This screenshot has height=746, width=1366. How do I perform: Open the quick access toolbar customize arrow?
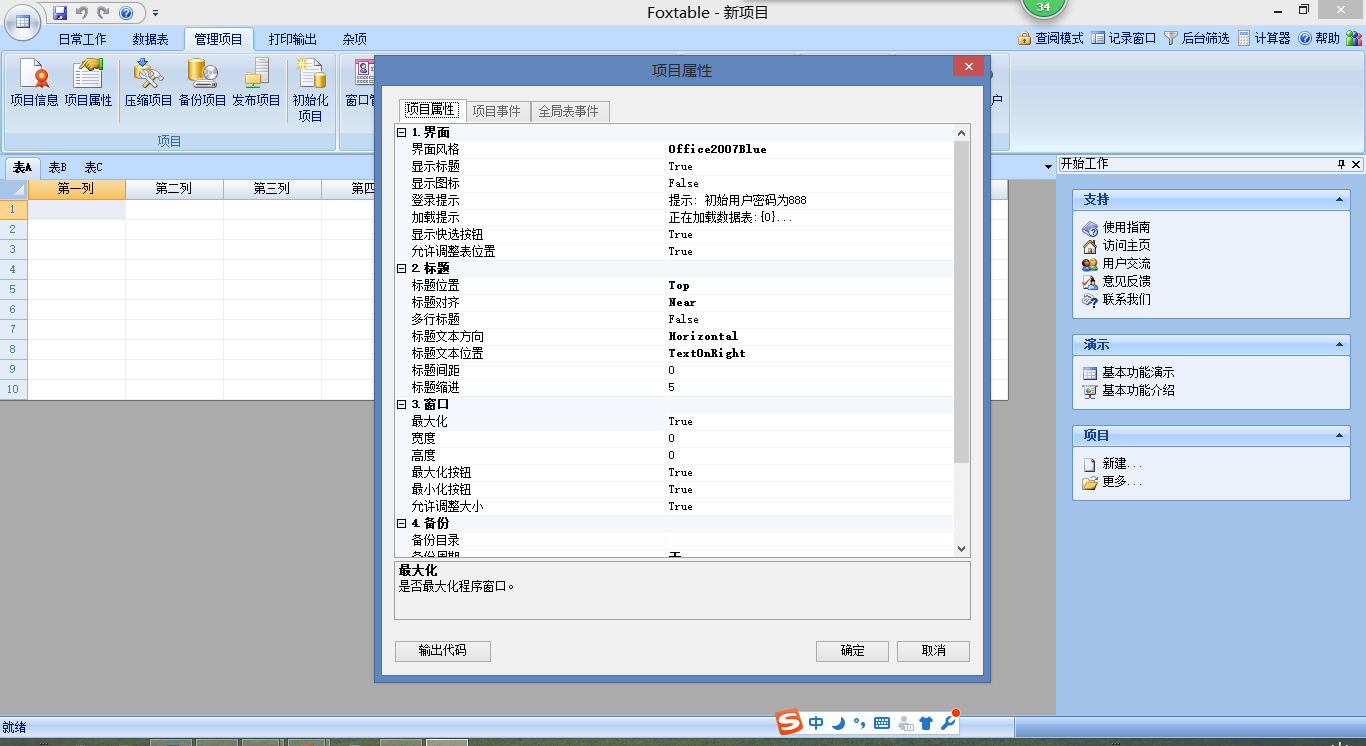click(156, 13)
